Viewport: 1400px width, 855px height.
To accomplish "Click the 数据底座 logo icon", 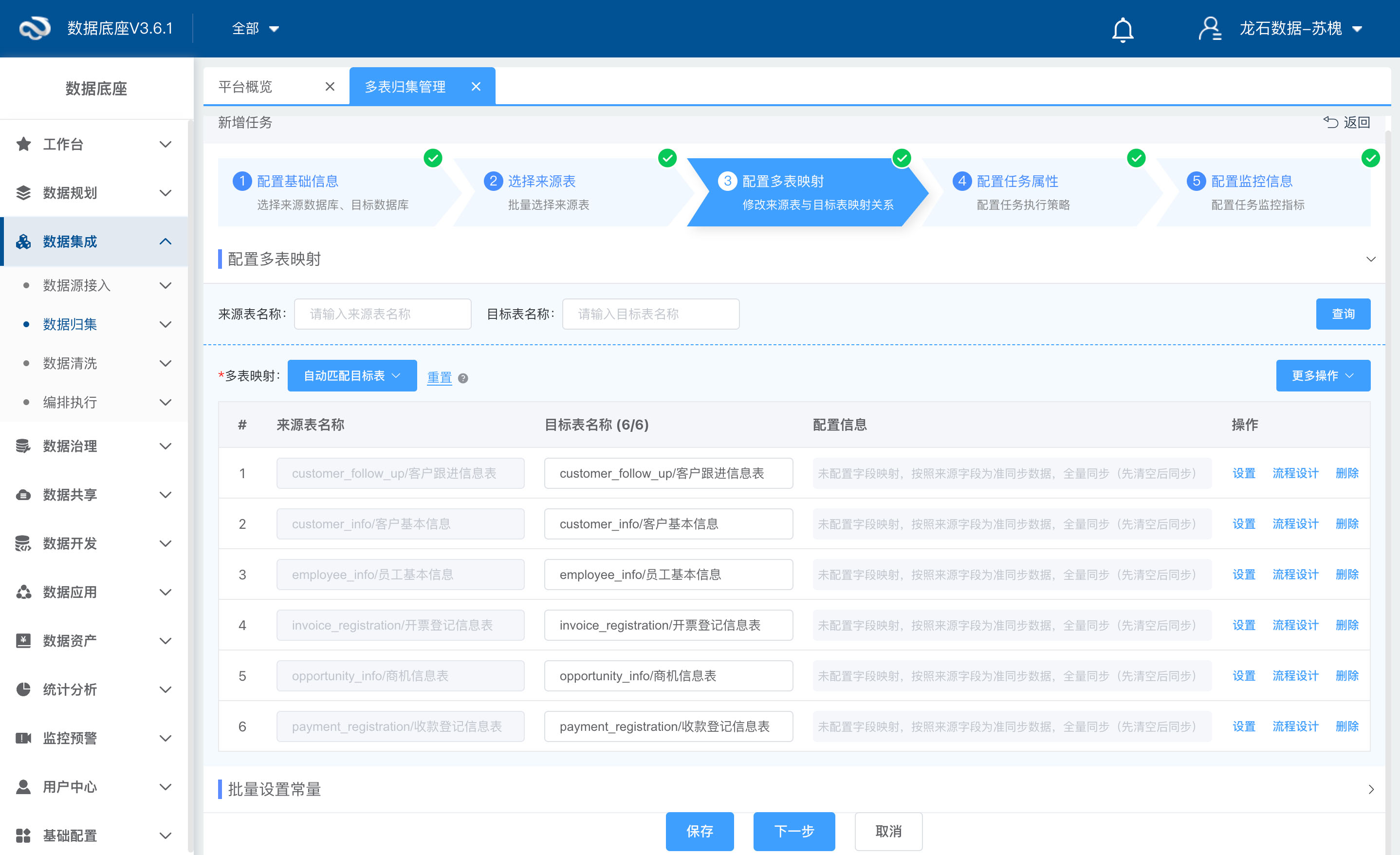I will click(x=35, y=28).
